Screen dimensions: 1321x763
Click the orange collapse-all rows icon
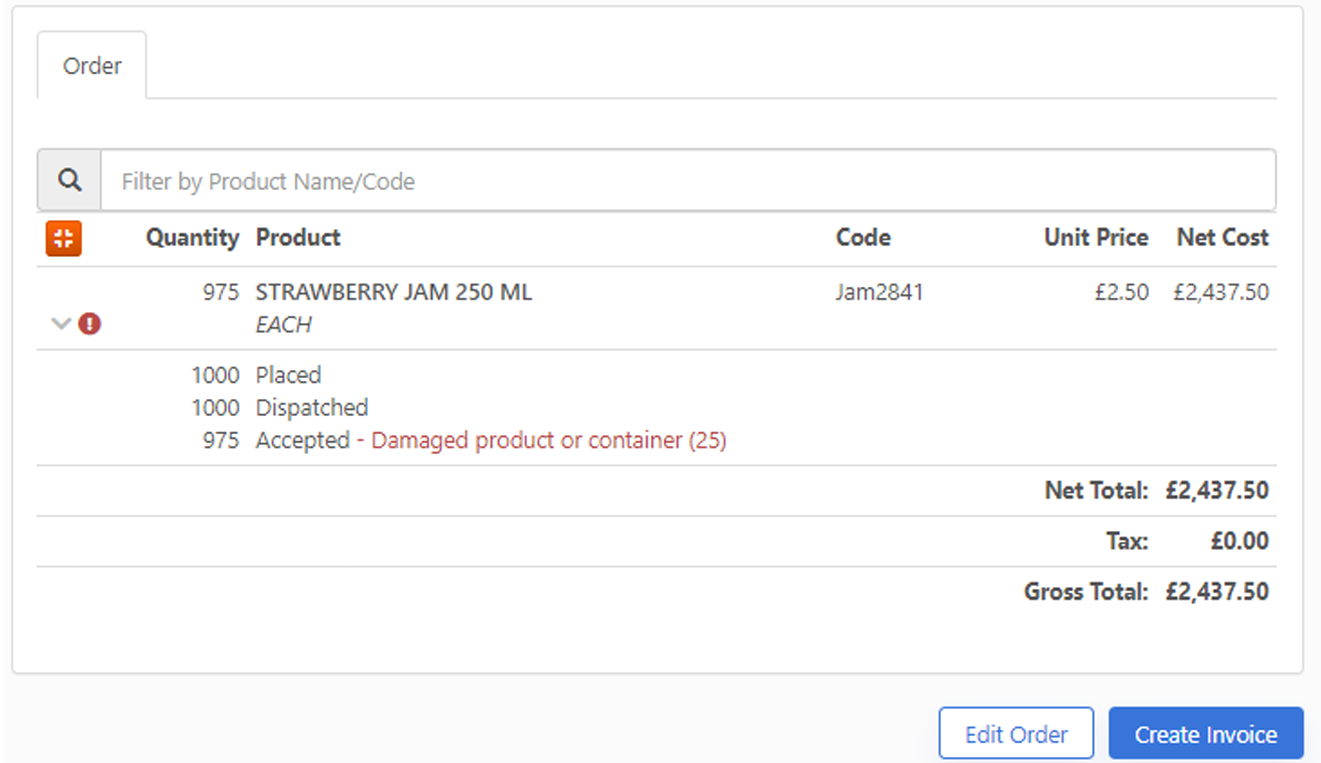pyautogui.click(x=63, y=238)
